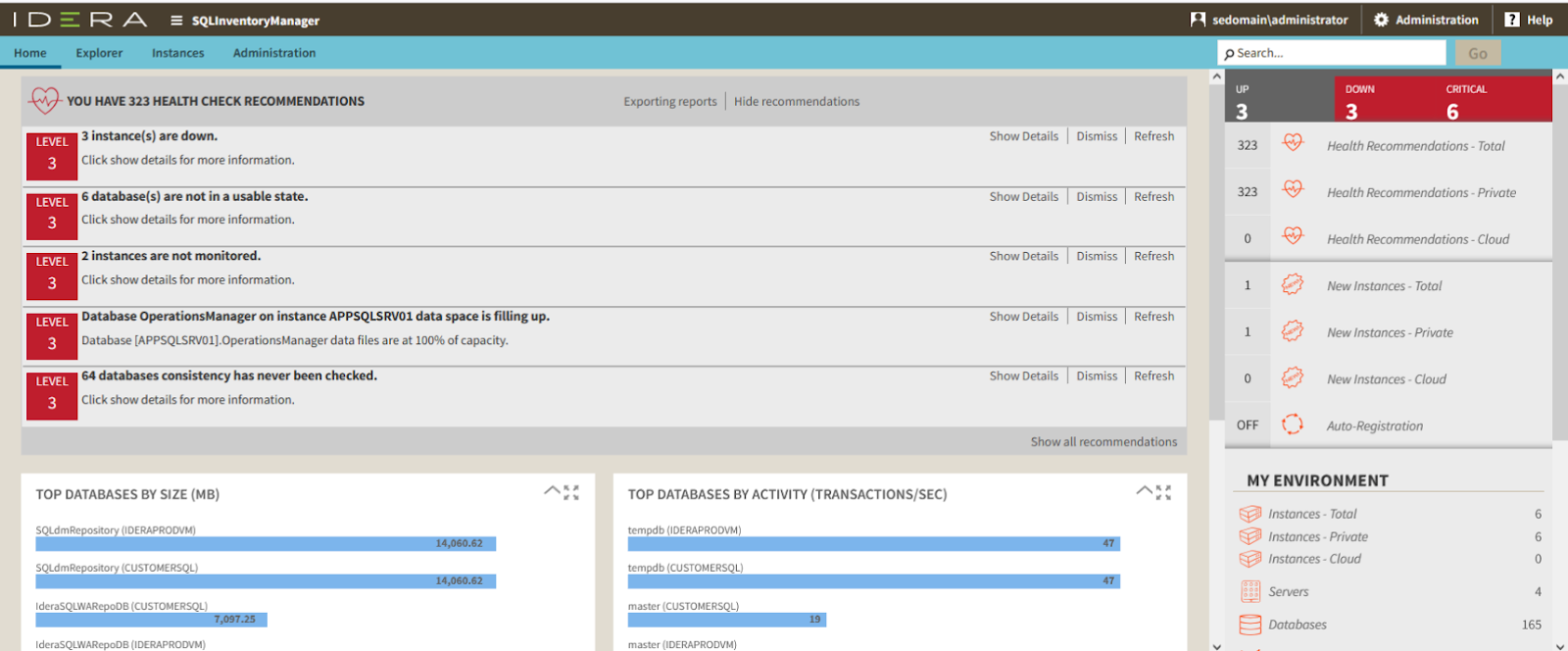Click the Instances - Private icon in My Environment

click(1250, 536)
